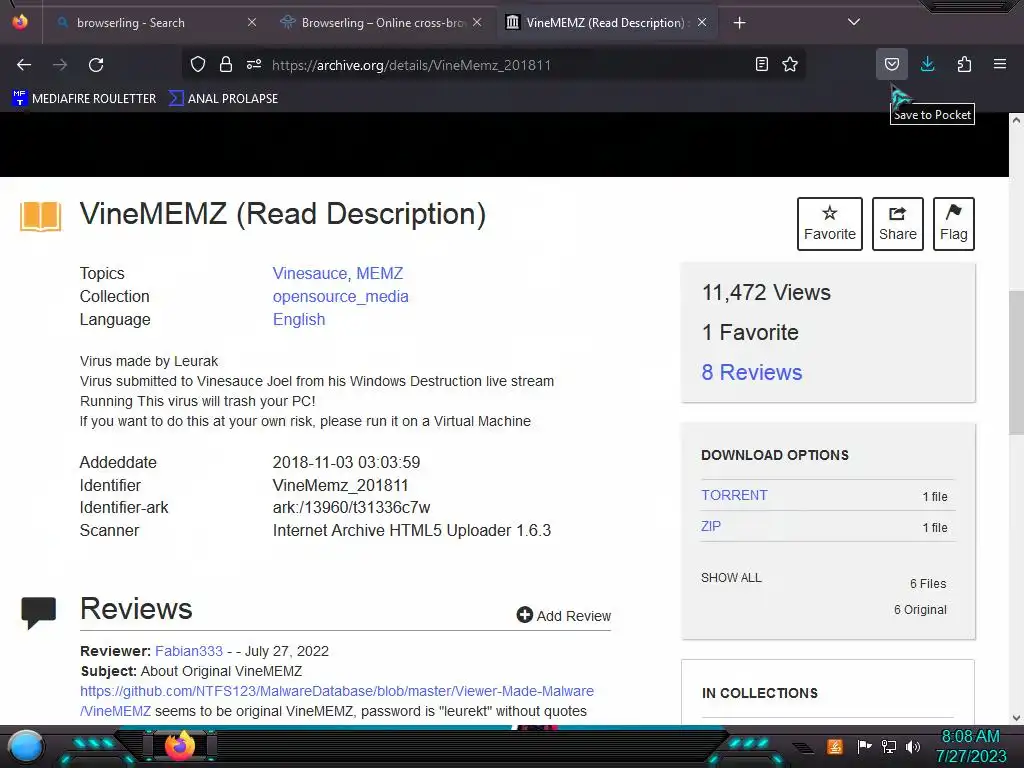Click the forward navigation arrow
Viewport: 1024px width, 768px height.
click(60, 65)
